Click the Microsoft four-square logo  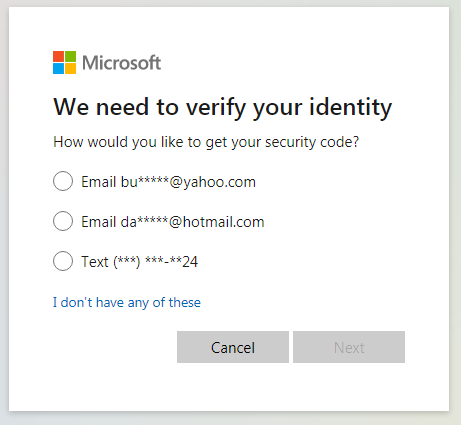64,62
